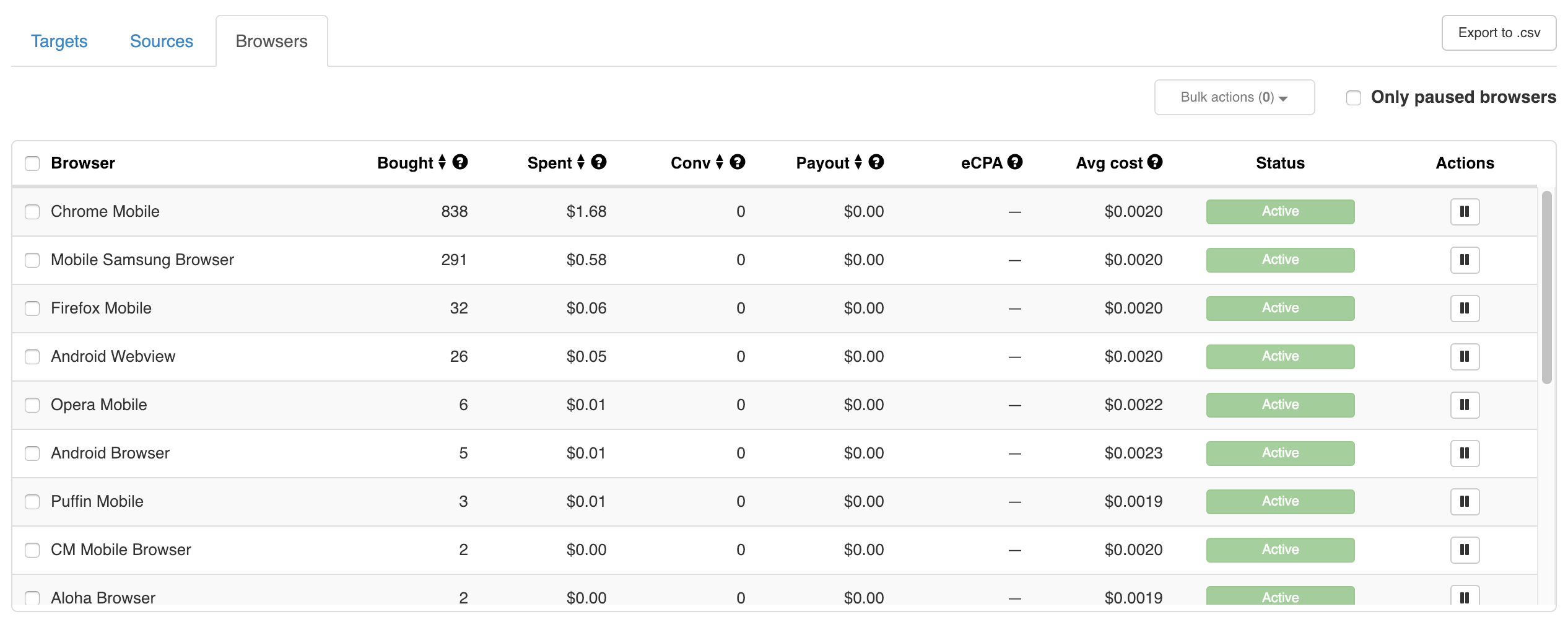Switch to the Targets tab
Viewport: 1568px width, 627px height.
(x=59, y=42)
